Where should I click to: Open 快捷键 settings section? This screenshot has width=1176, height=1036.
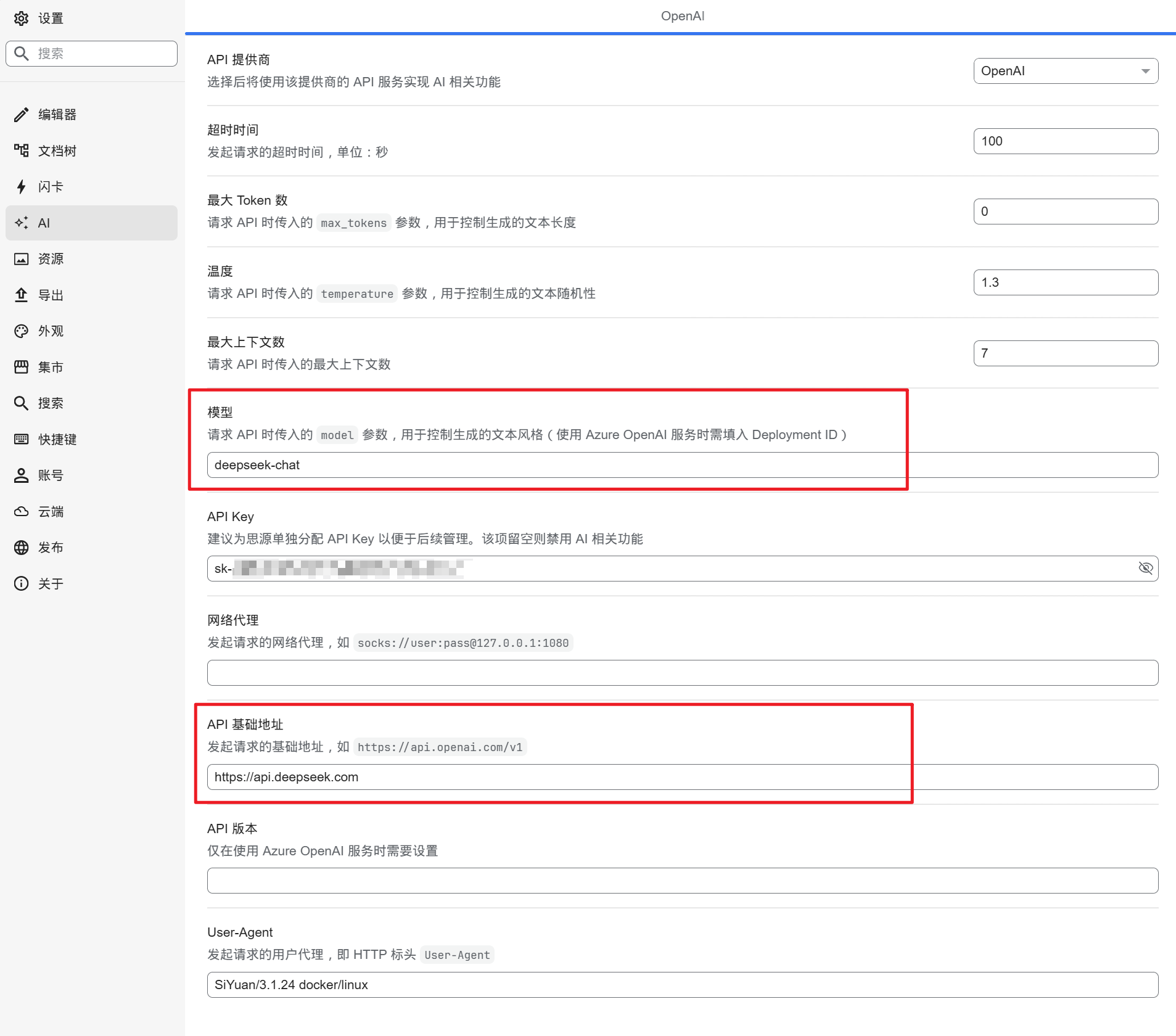[x=91, y=439]
